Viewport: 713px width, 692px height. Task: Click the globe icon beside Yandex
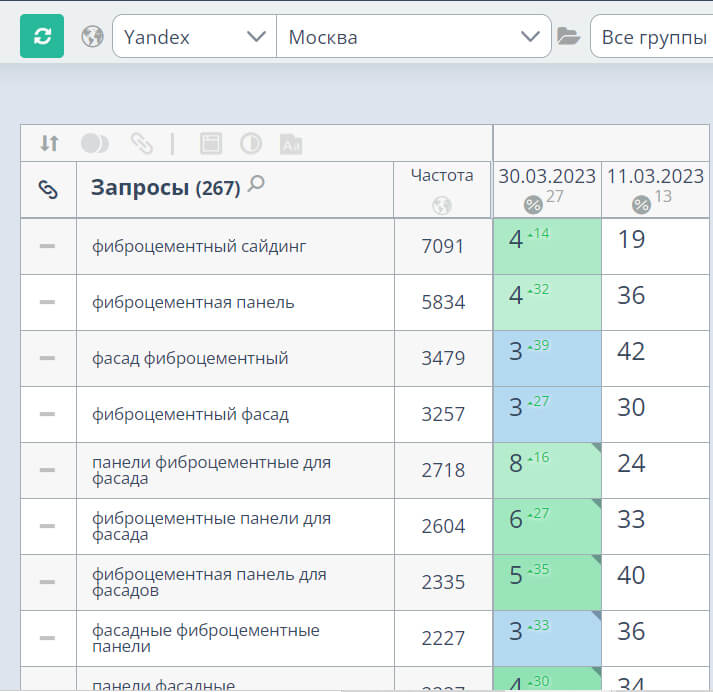coord(92,37)
